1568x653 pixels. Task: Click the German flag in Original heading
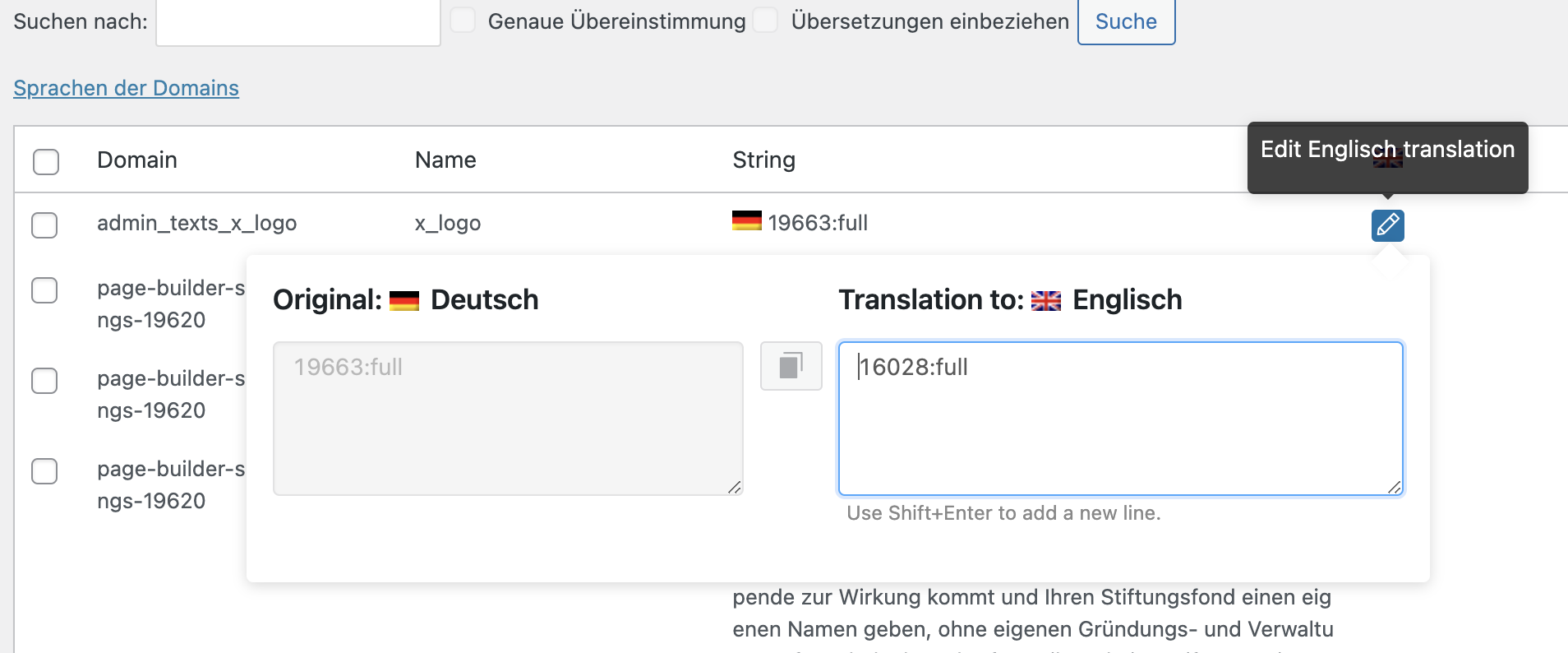click(404, 301)
